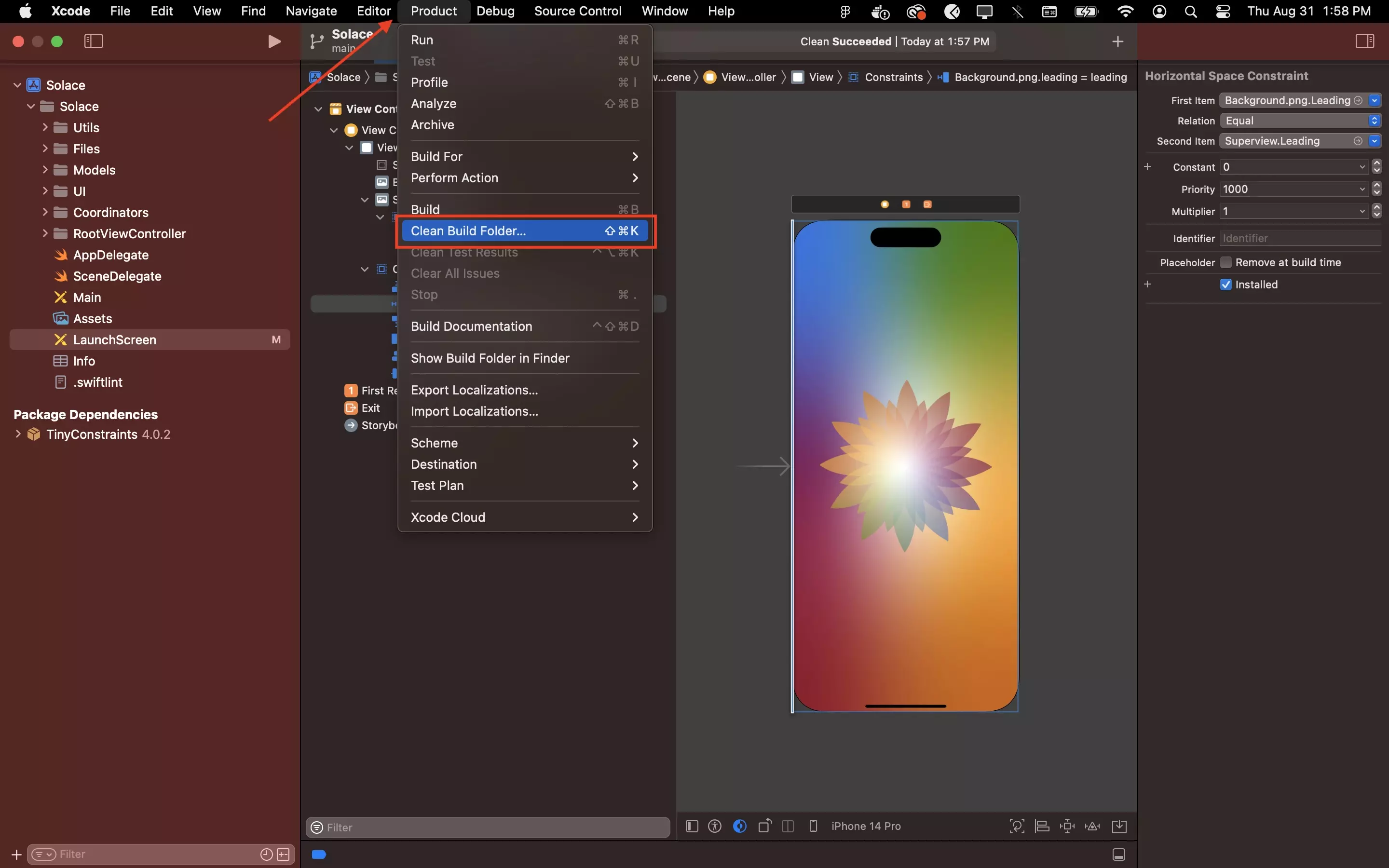The height and width of the screenshot is (868, 1389).
Task: Click the Wi-Fi status icon
Action: point(1125,11)
